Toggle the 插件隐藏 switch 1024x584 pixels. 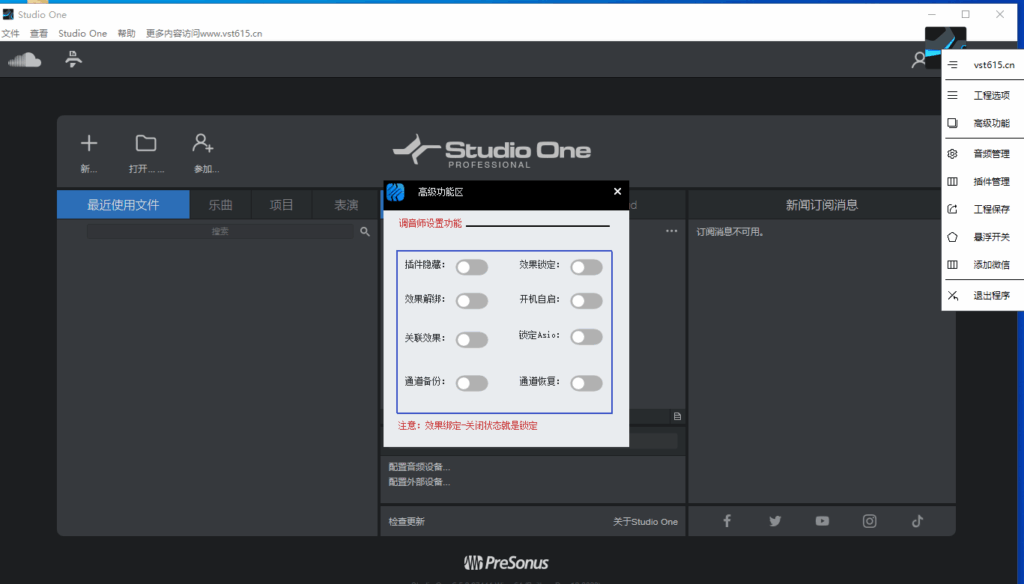[x=472, y=266]
